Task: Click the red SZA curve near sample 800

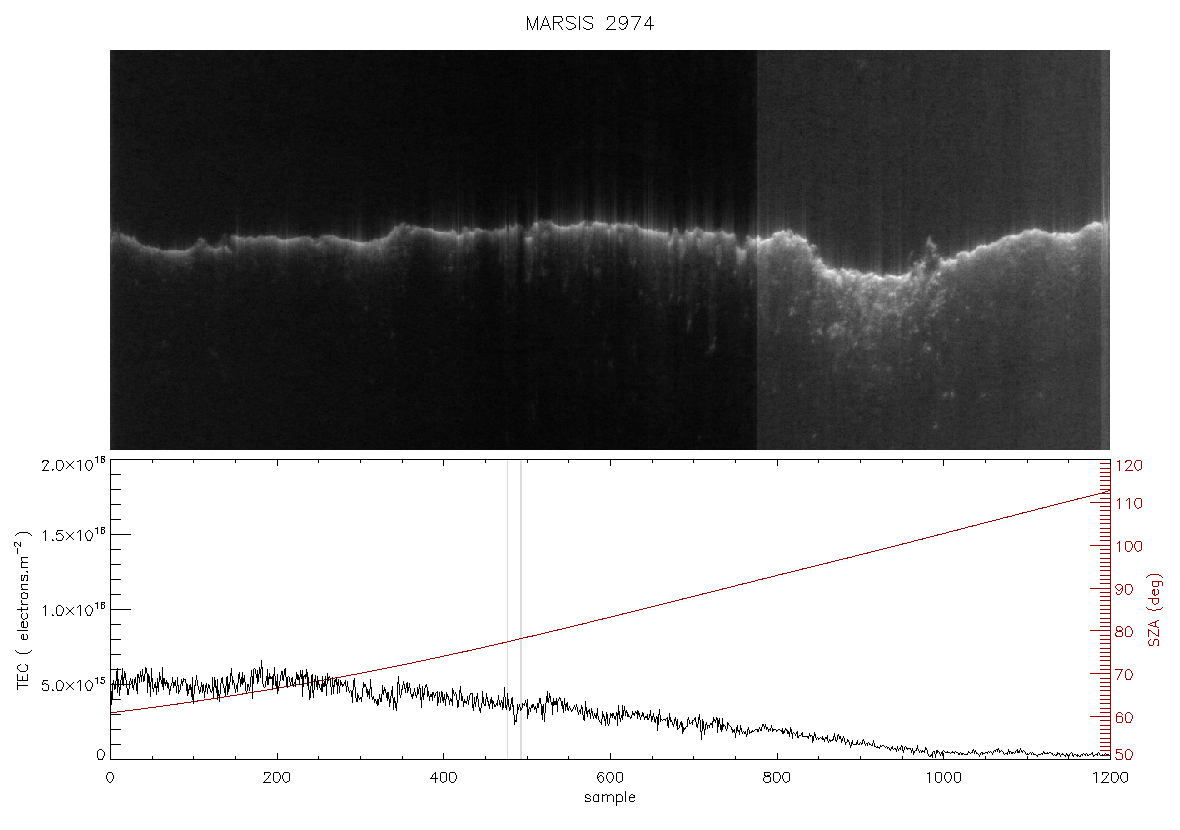Action: point(776,578)
